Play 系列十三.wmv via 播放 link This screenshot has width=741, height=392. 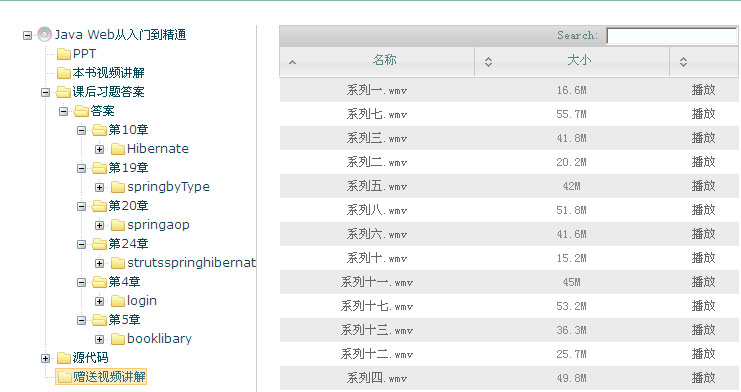pos(704,330)
